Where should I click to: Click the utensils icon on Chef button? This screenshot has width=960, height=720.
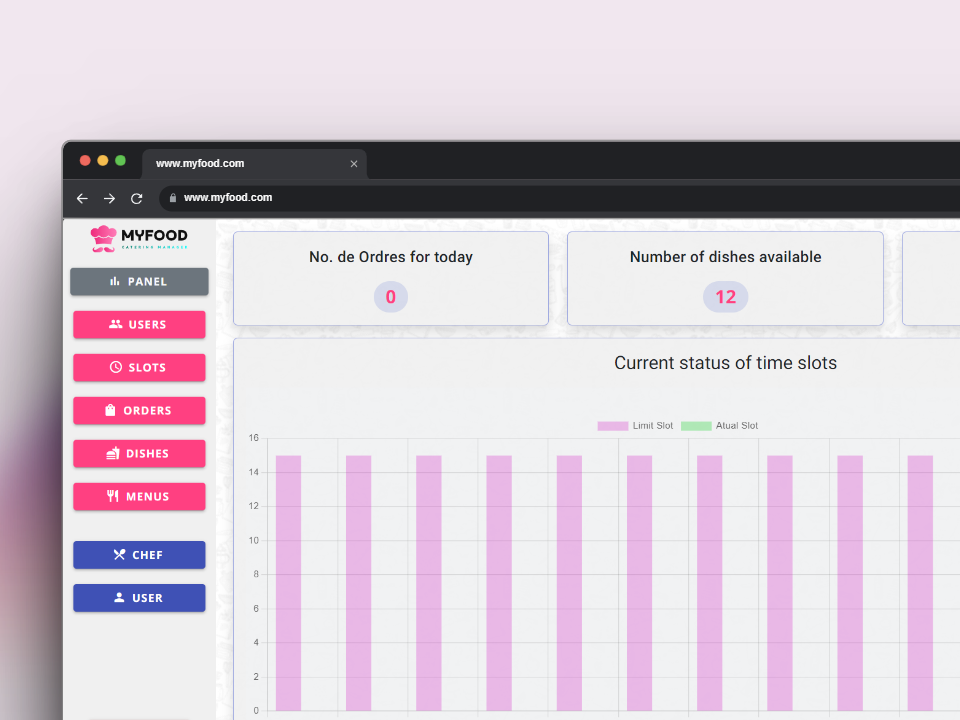click(x=119, y=555)
